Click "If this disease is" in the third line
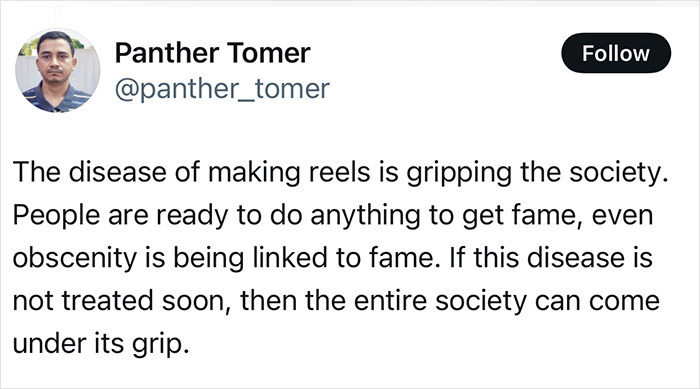 [x=551, y=258]
